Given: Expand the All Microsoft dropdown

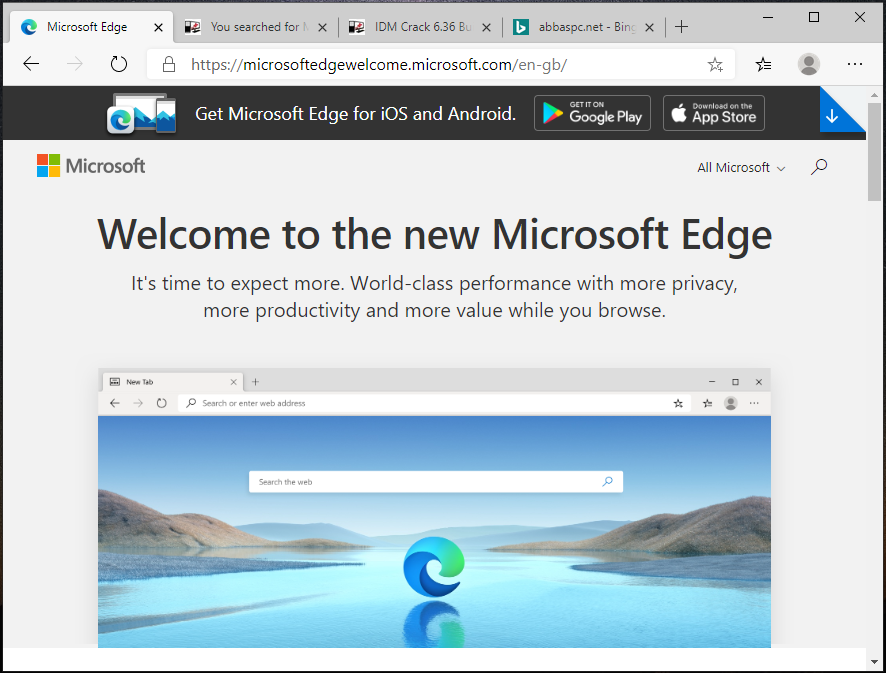Looking at the screenshot, I should [x=741, y=168].
